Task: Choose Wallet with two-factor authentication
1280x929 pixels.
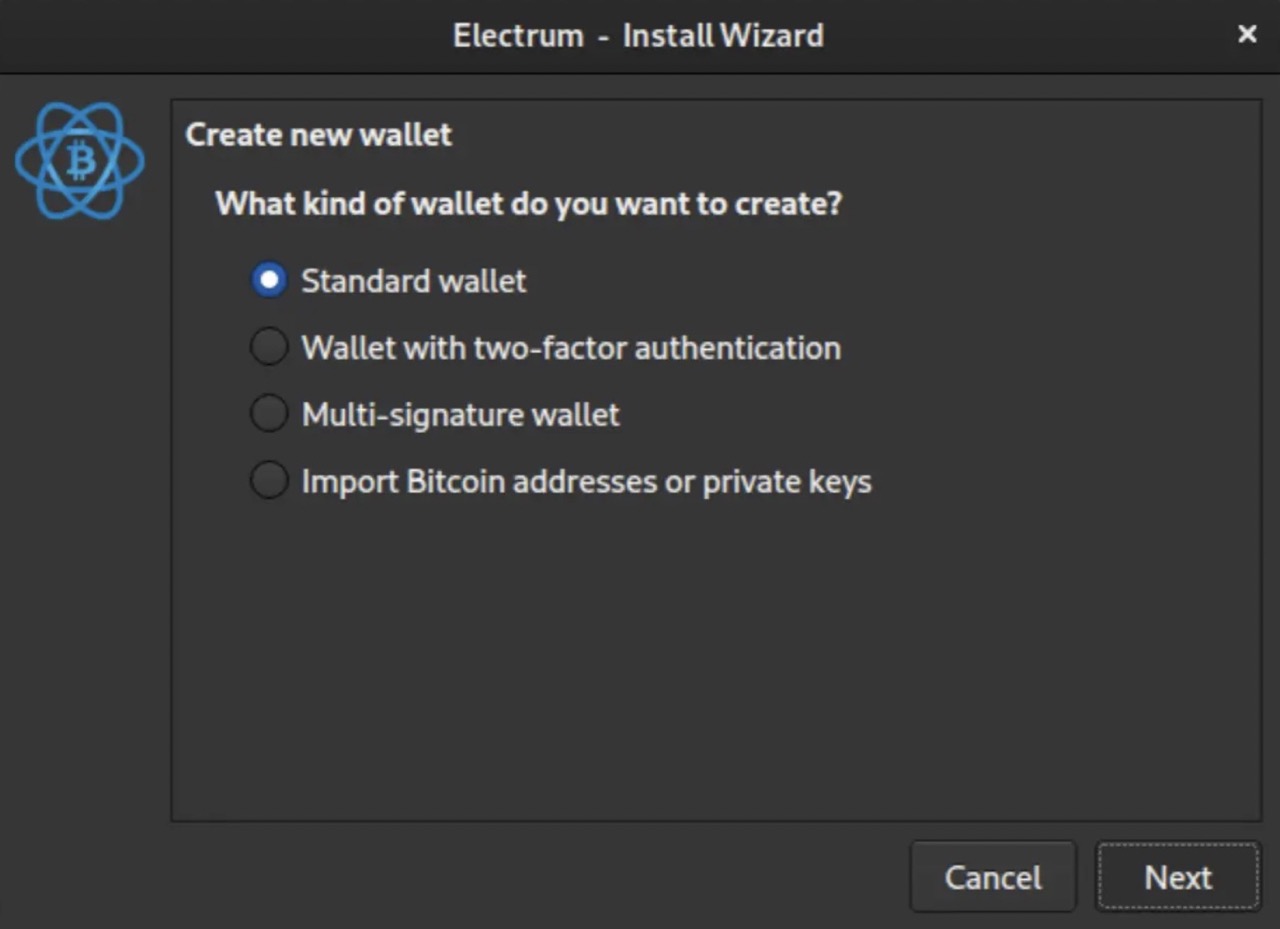Action: 268,347
